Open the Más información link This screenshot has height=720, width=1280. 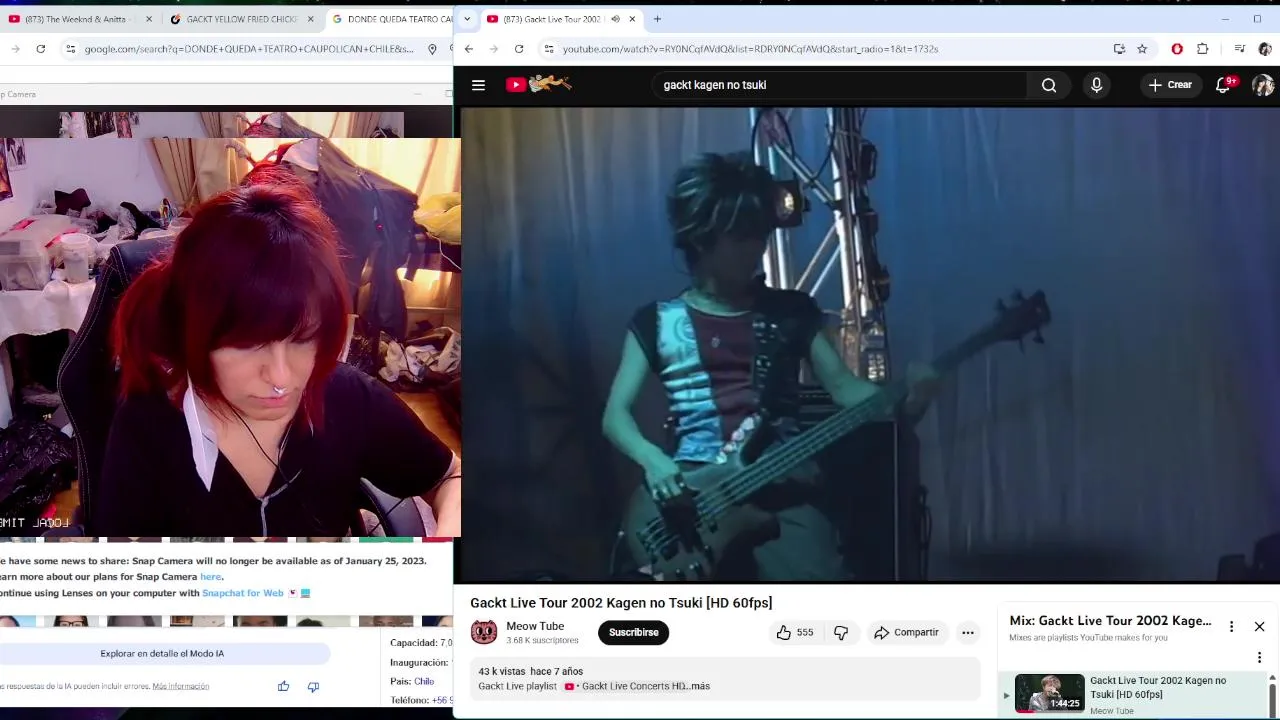[181, 686]
